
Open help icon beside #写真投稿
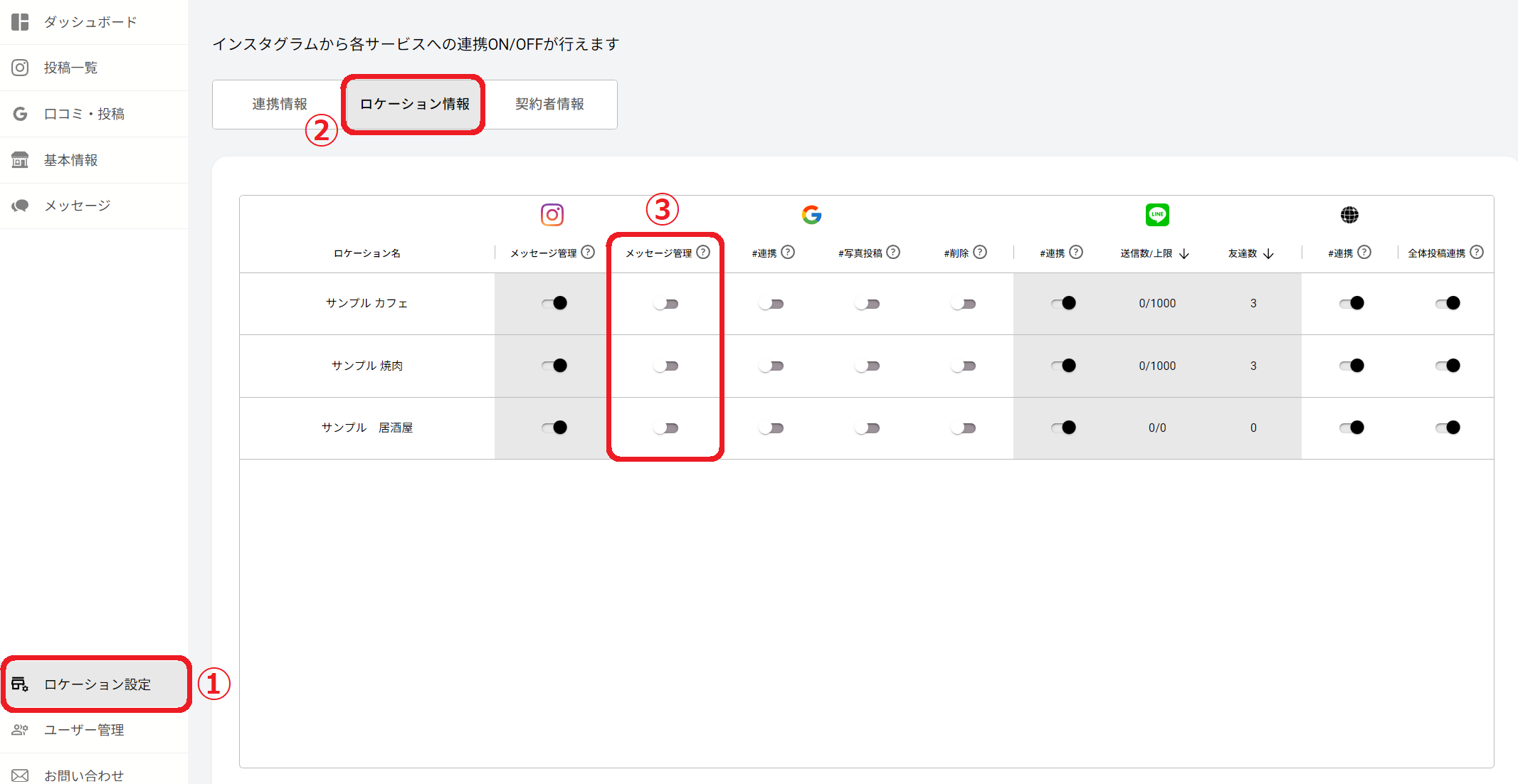tap(893, 252)
